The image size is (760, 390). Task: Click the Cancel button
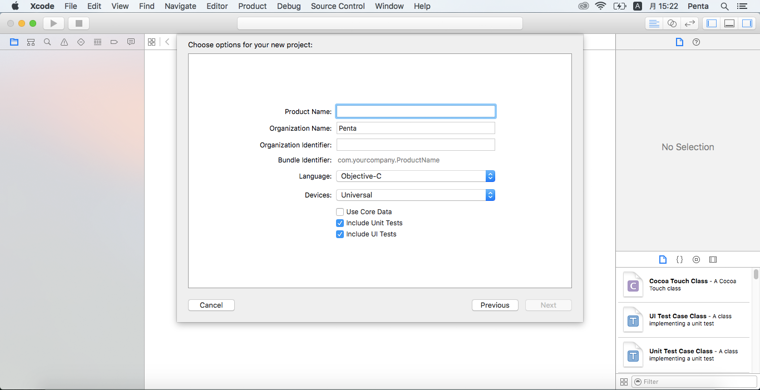coord(211,305)
